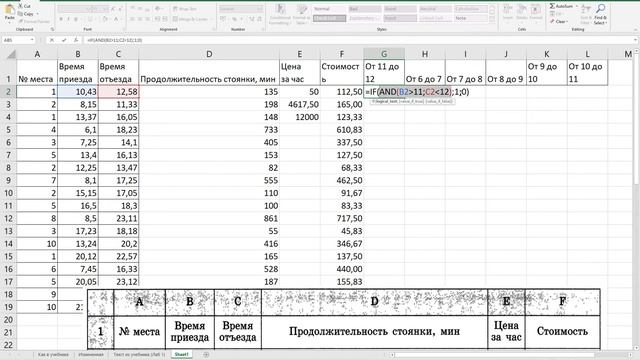Select cell with value 23,11
Image resolution: width=640 pixels, height=360 pixels.
coord(118,218)
